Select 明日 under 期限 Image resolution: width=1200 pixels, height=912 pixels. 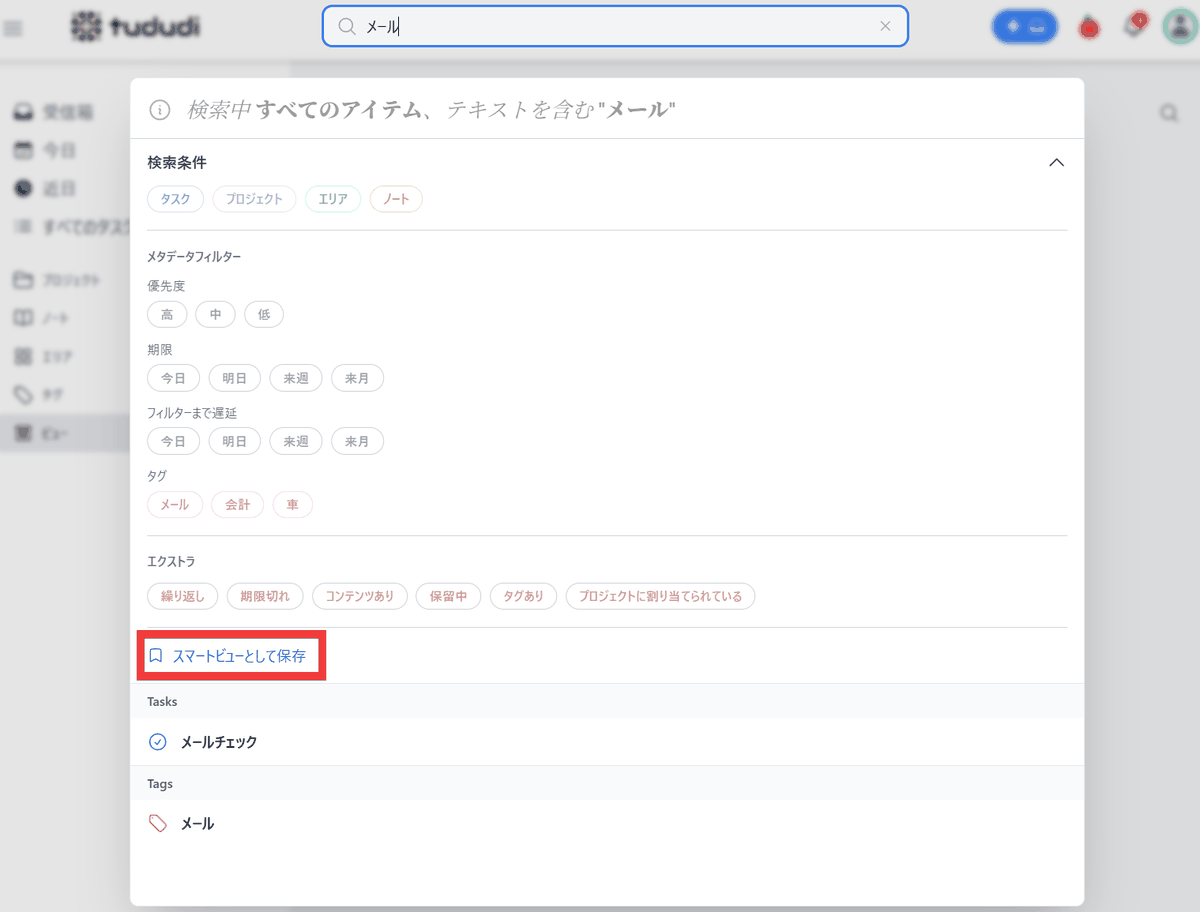point(234,378)
